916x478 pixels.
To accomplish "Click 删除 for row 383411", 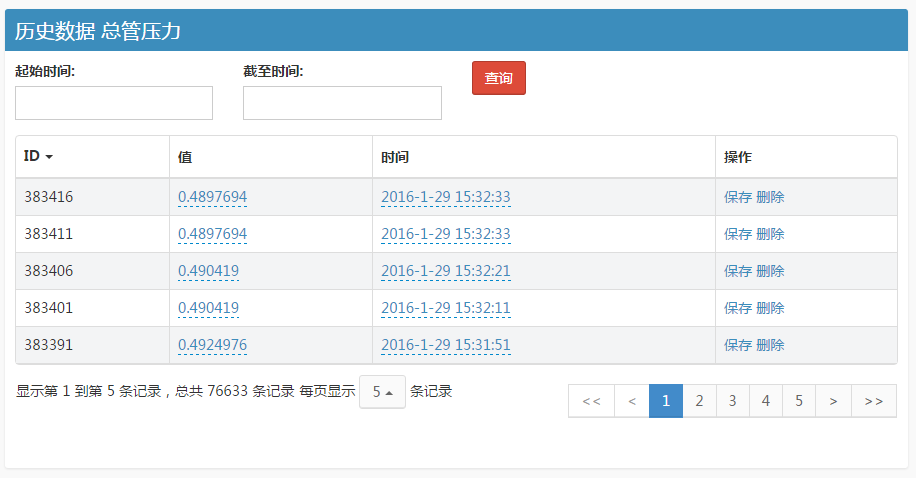I will pos(770,234).
